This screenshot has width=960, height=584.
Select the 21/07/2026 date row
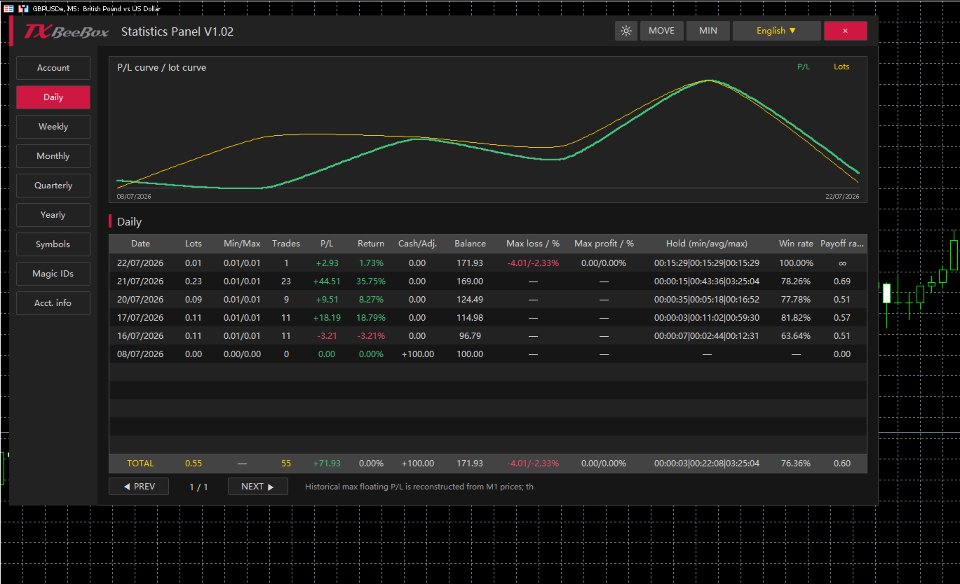pyautogui.click(x=488, y=282)
